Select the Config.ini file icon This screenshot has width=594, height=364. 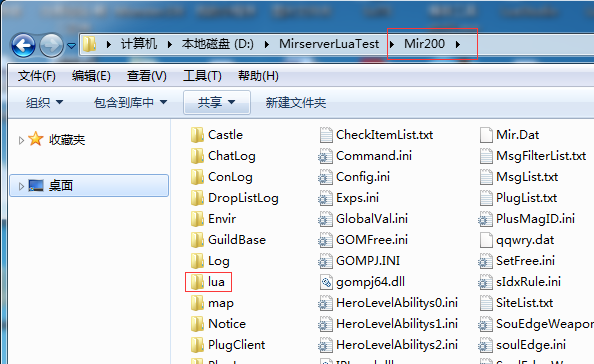point(325,177)
